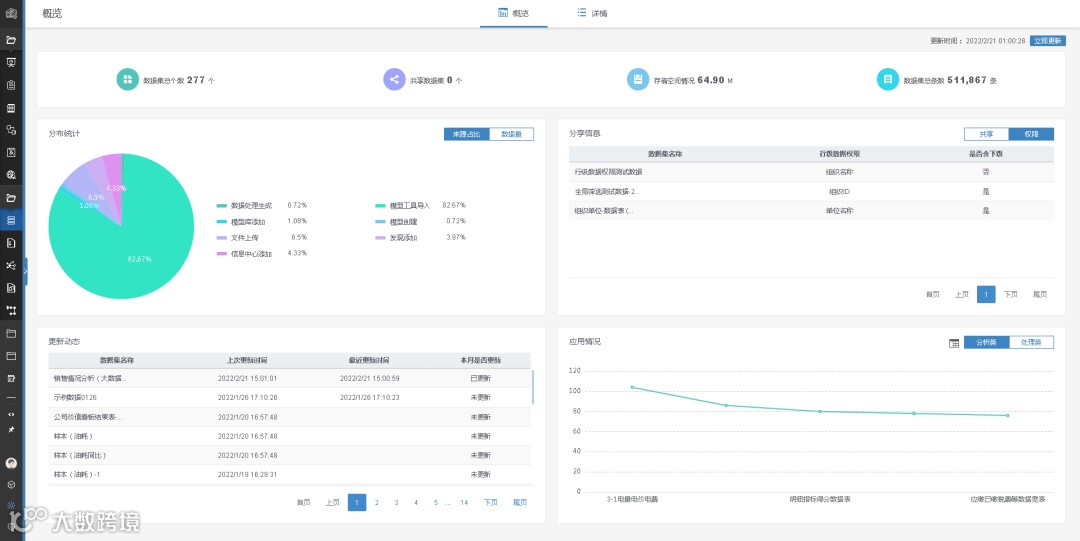Viewport: 1080px width, 541px height.
Task: Go to page 3 of update list
Action: tap(397, 502)
